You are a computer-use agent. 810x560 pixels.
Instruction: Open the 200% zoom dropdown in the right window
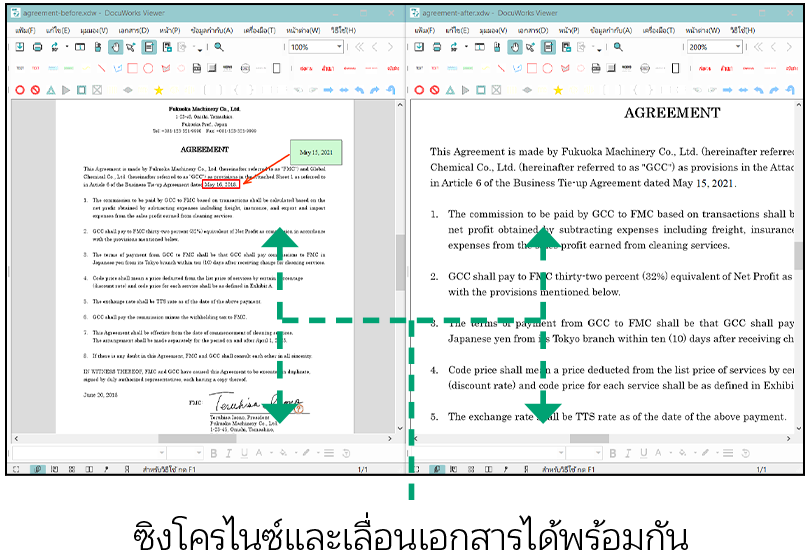coord(737,47)
